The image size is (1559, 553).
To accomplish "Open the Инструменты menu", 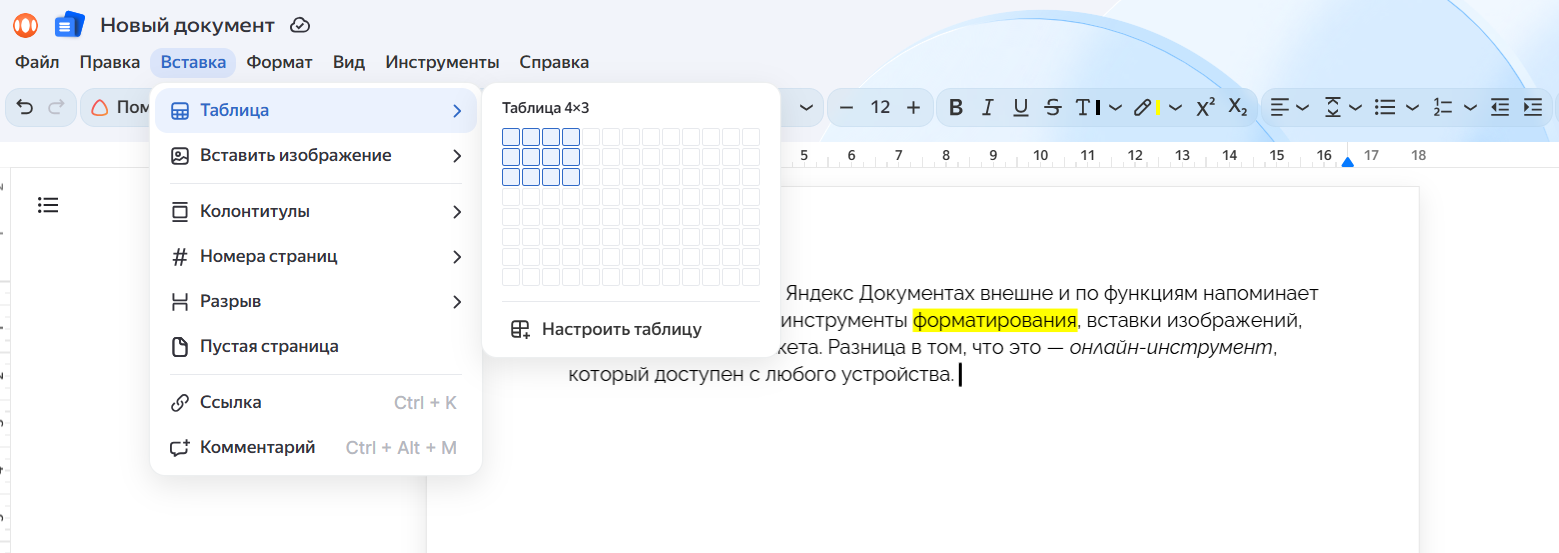I will pos(443,62).
